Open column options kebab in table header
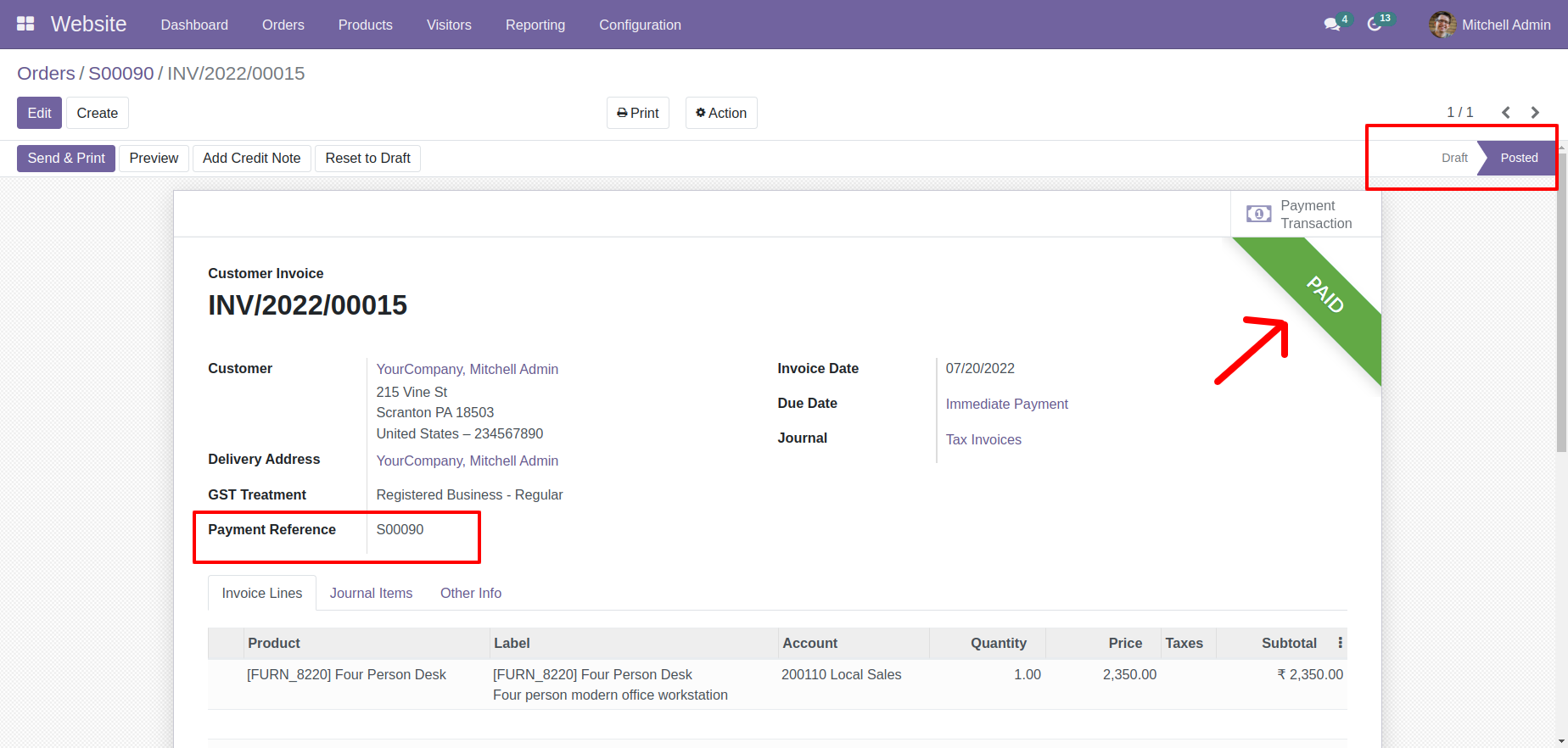This screenshot has width=1568, height=748. (x=1340, y=643)
